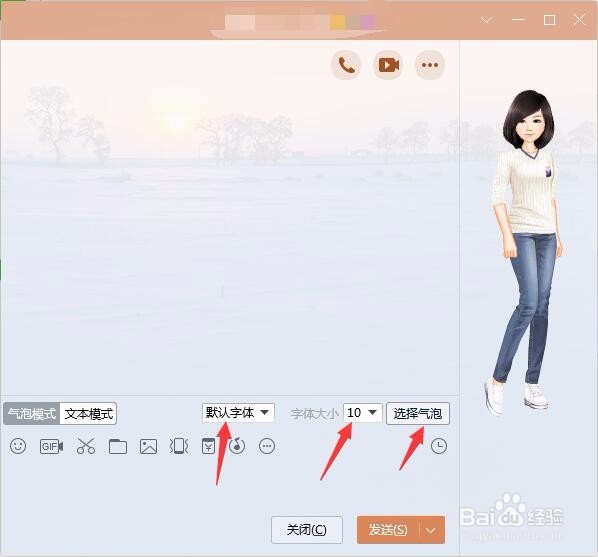Open the red packet yuan icon

(x=208, y=446)
